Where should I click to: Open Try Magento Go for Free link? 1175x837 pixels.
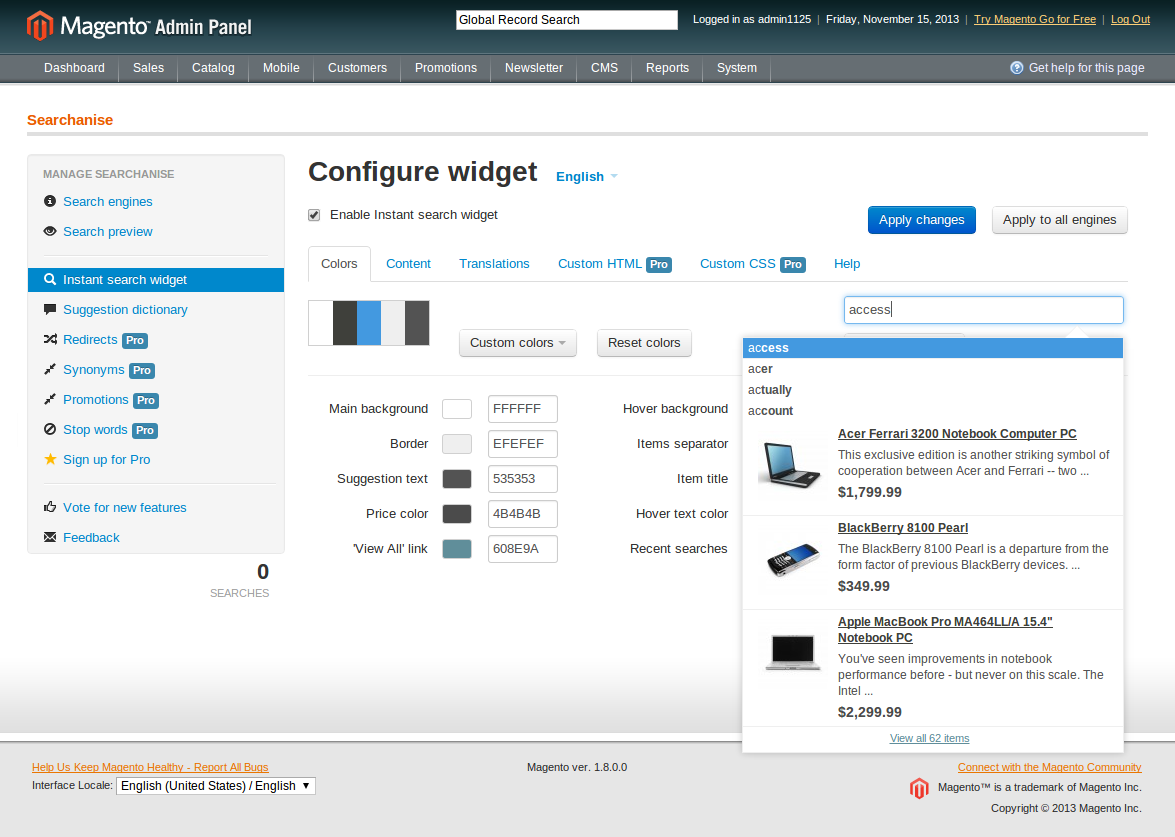tap(1035, 19)
